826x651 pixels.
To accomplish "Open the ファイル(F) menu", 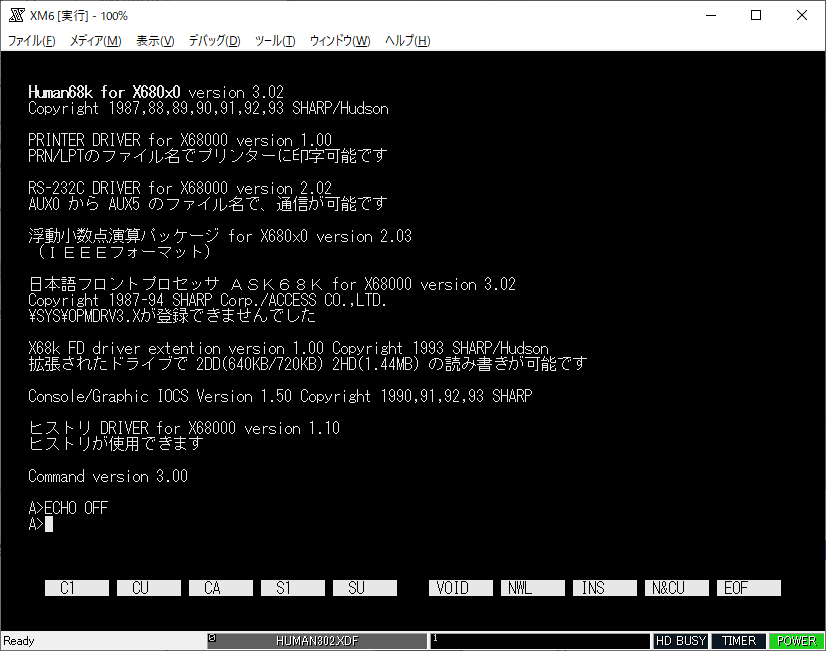I will click(31, 41).
